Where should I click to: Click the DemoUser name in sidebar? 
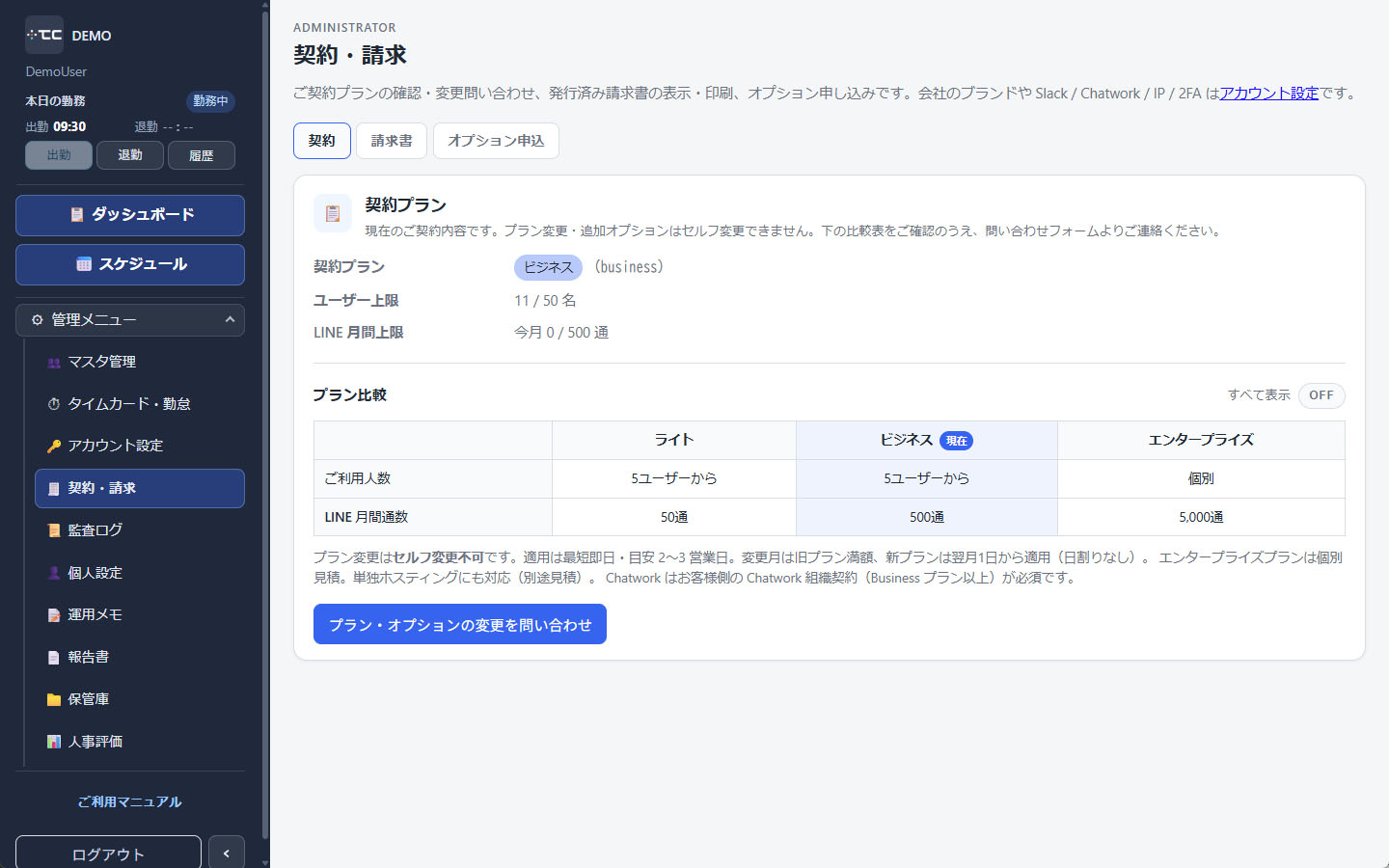[x=56, y=71]
